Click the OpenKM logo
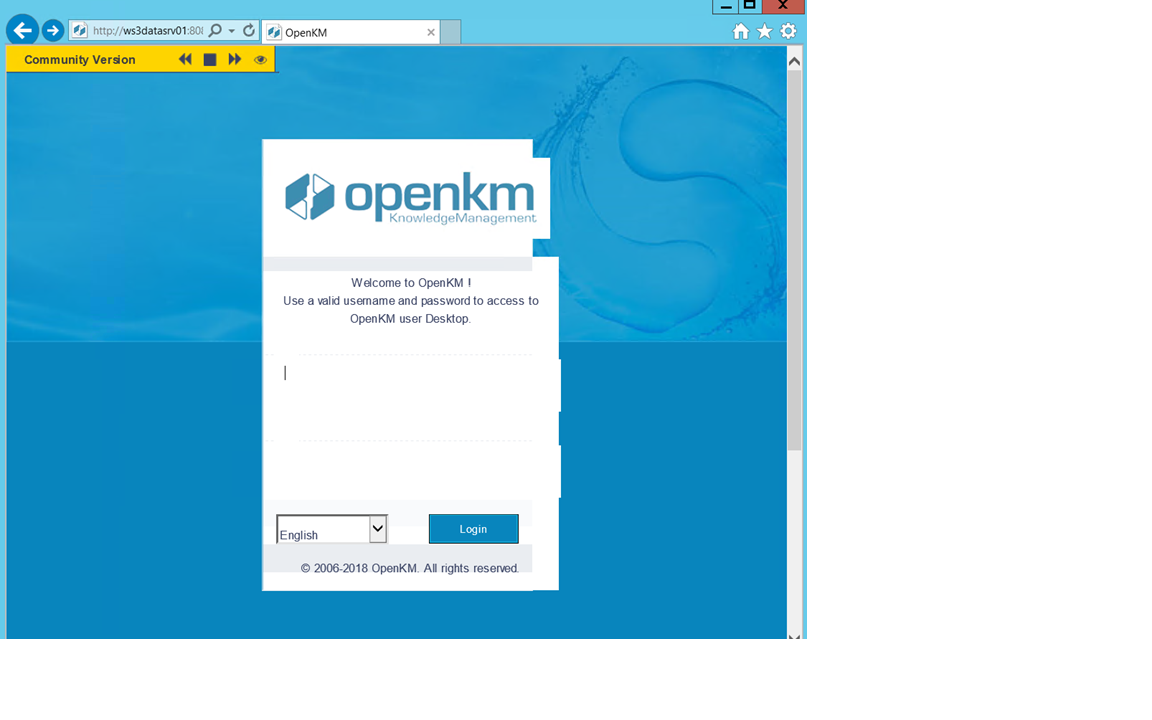 click(x=410, y=196)
